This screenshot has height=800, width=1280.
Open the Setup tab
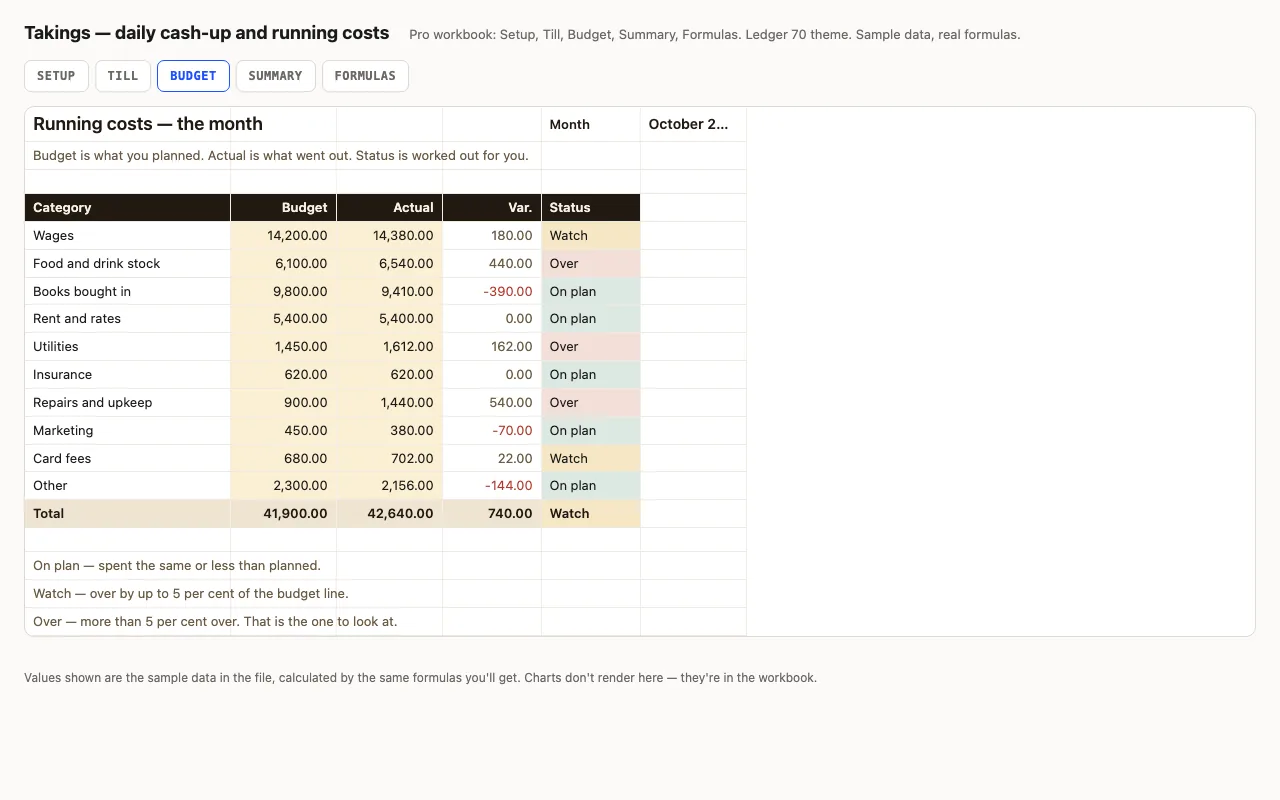tap(56, 76)
